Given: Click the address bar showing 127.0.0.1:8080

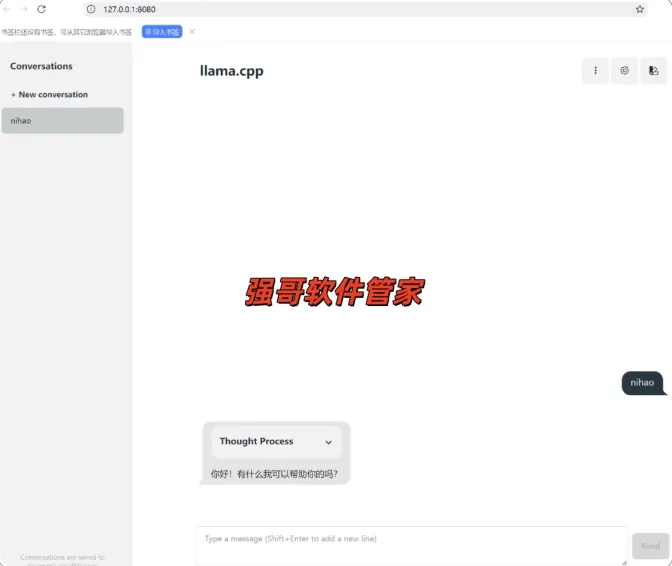Looking at the screenshot, I should (x=366, y=9).
